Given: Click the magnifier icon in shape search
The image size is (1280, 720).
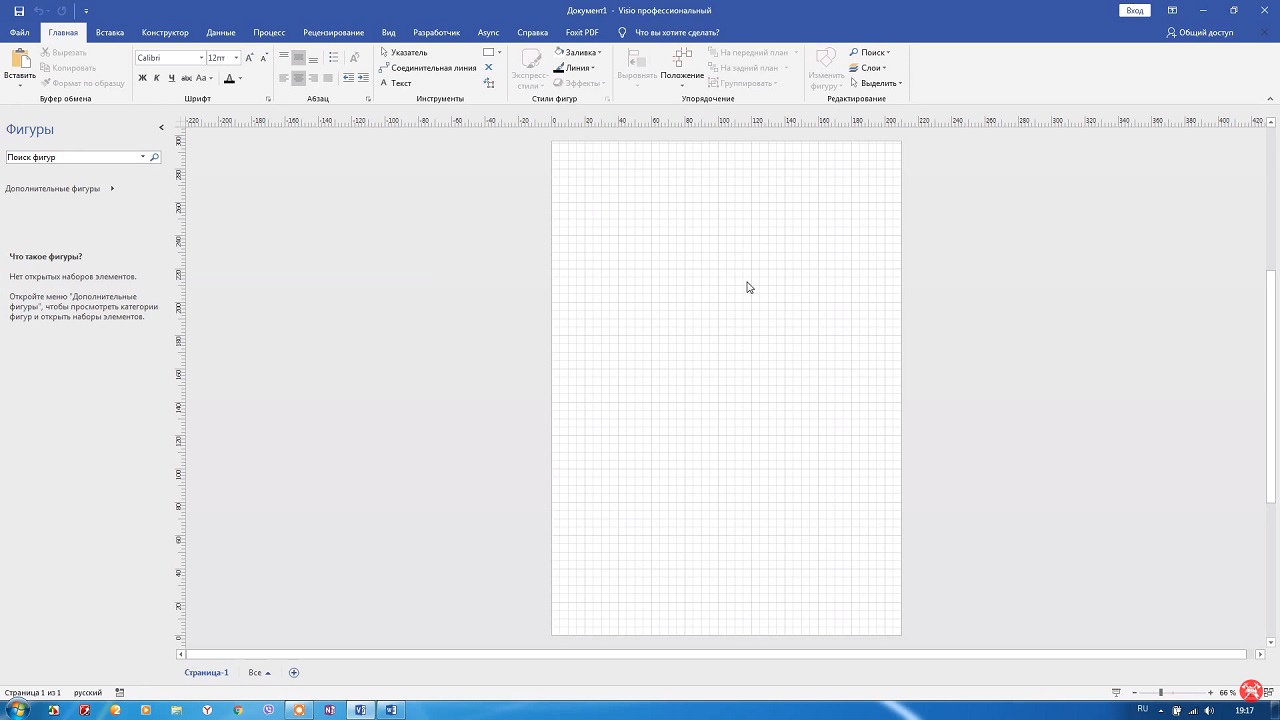Looking at the screenshot, I should [154, 157].
